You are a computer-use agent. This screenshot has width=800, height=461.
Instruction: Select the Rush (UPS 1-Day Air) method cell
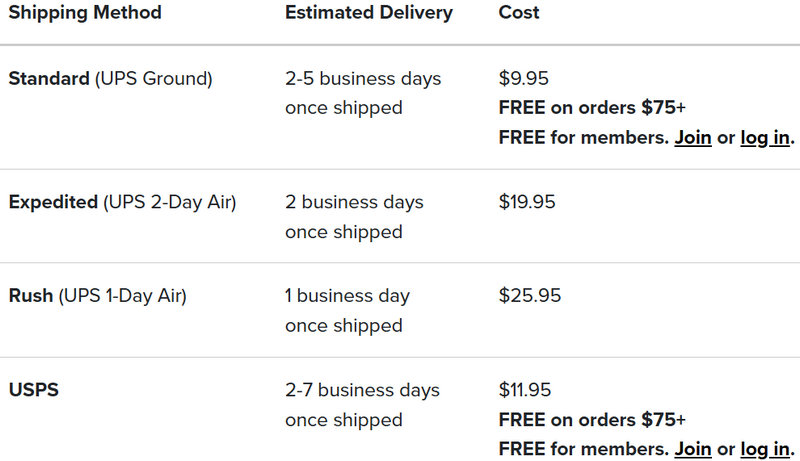97,296
